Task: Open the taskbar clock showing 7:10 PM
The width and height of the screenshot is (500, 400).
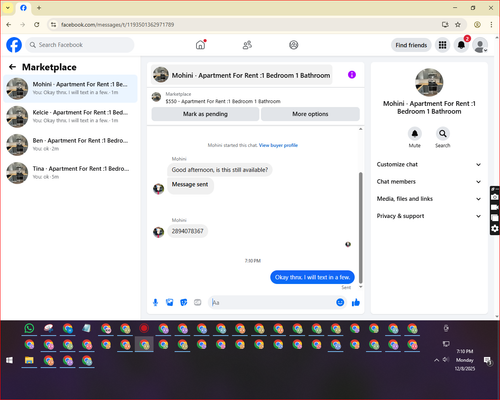Action: 465,360
